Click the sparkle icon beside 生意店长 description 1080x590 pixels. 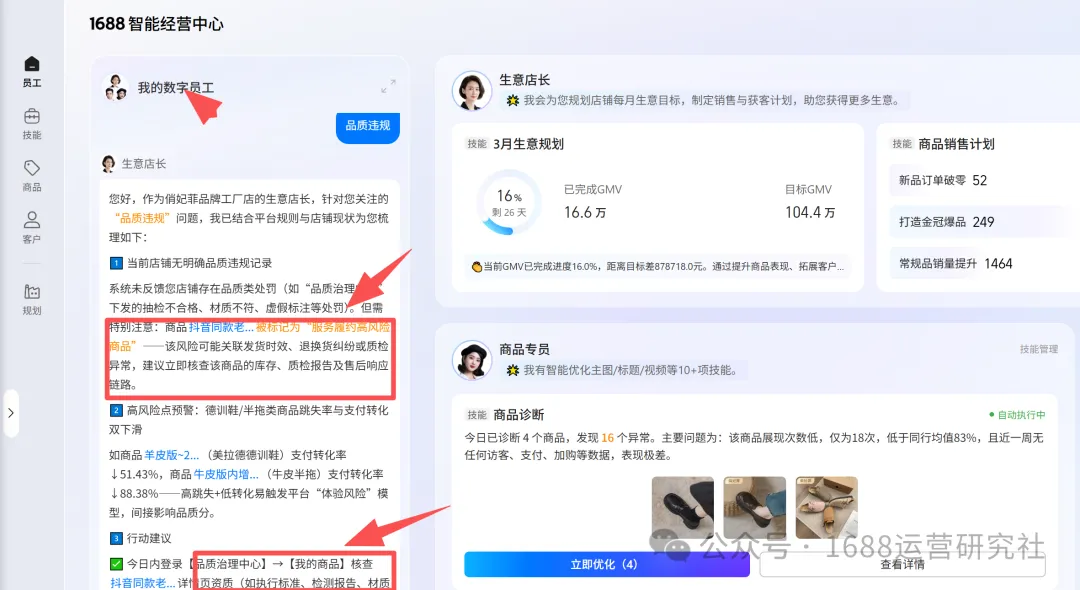click(x=512, y=101)
